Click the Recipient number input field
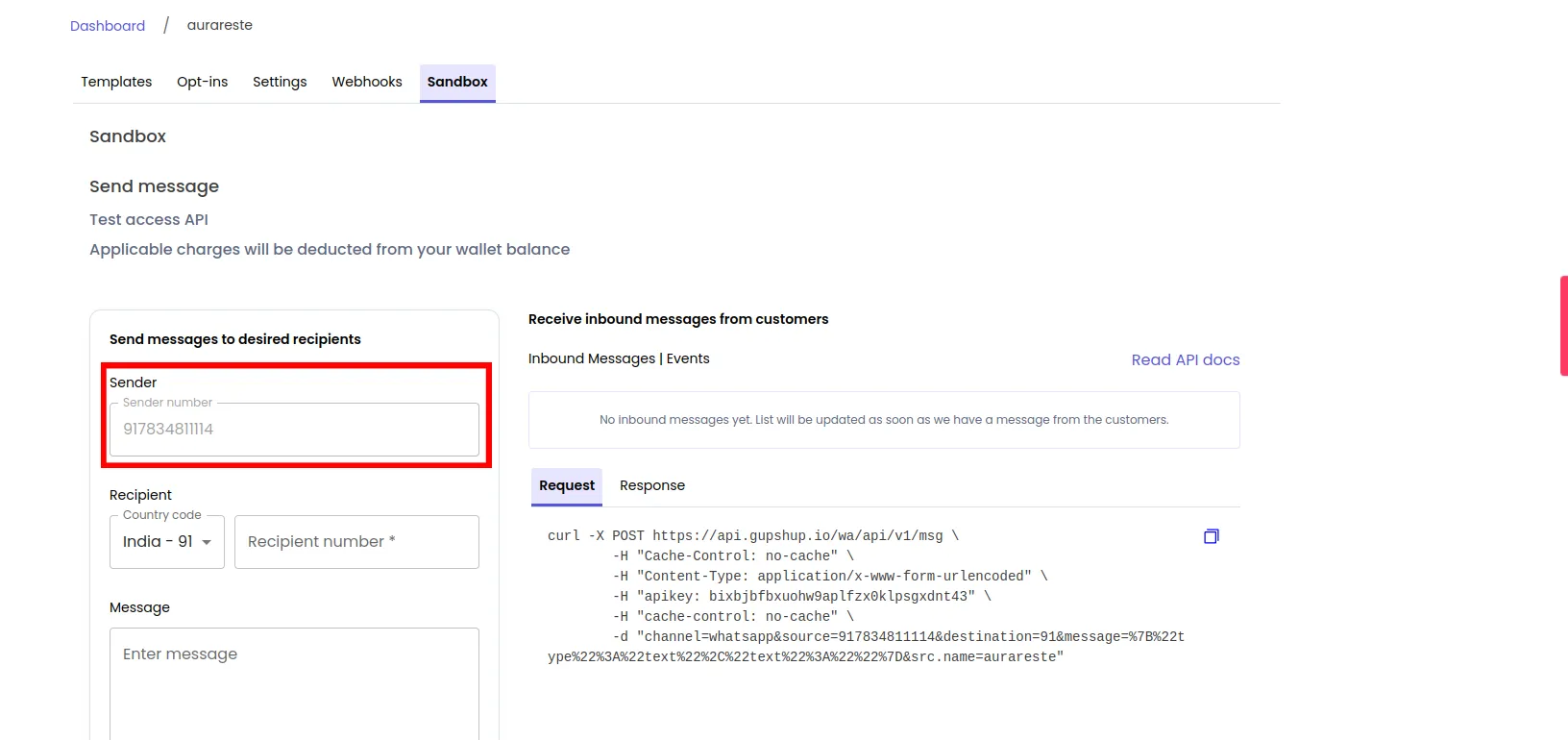Image resolution: width=1568 pixels, height=740 pixels. (356, 542)
